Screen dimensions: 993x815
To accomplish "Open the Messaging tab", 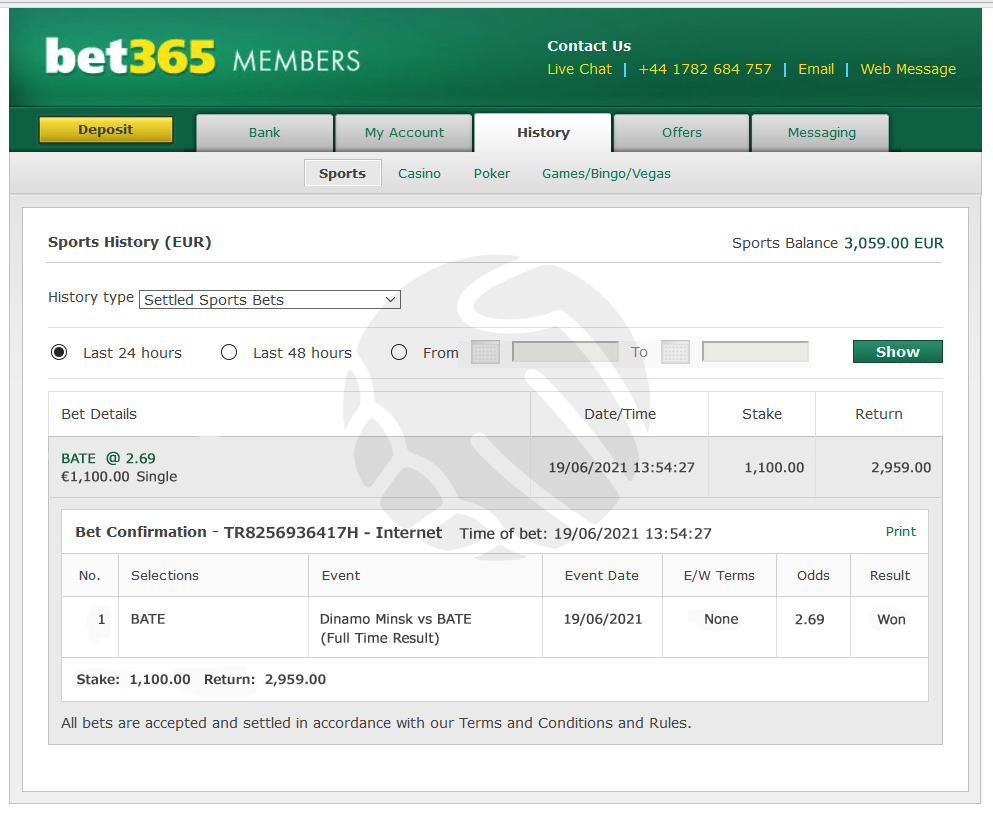I will pos(821,132).
